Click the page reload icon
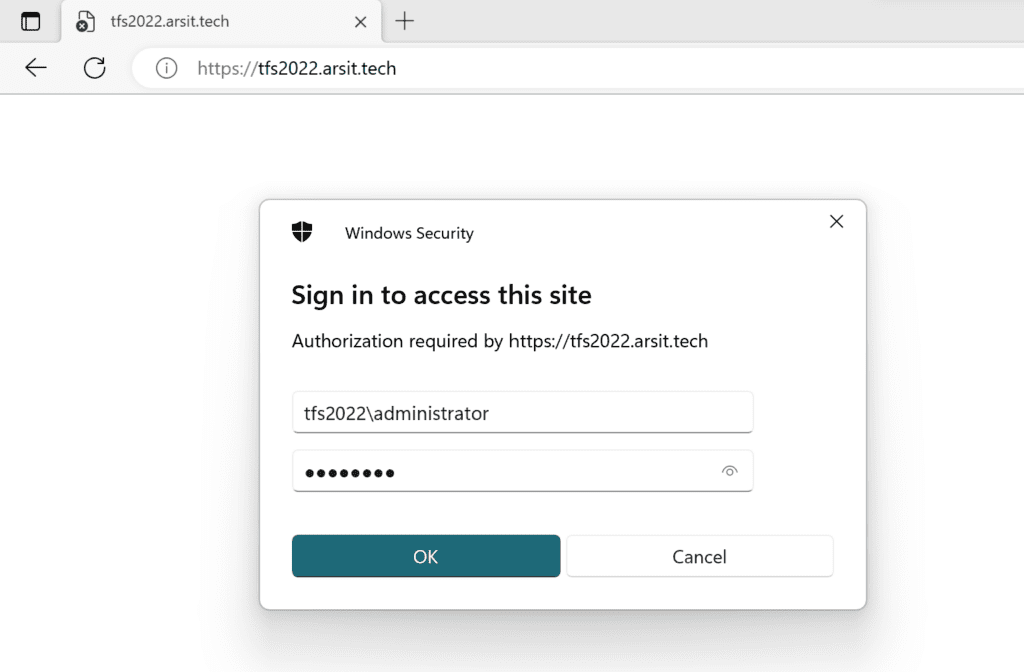Image resolution: width=1024 pixels, height=672 pixels. (x=94, y=68)
